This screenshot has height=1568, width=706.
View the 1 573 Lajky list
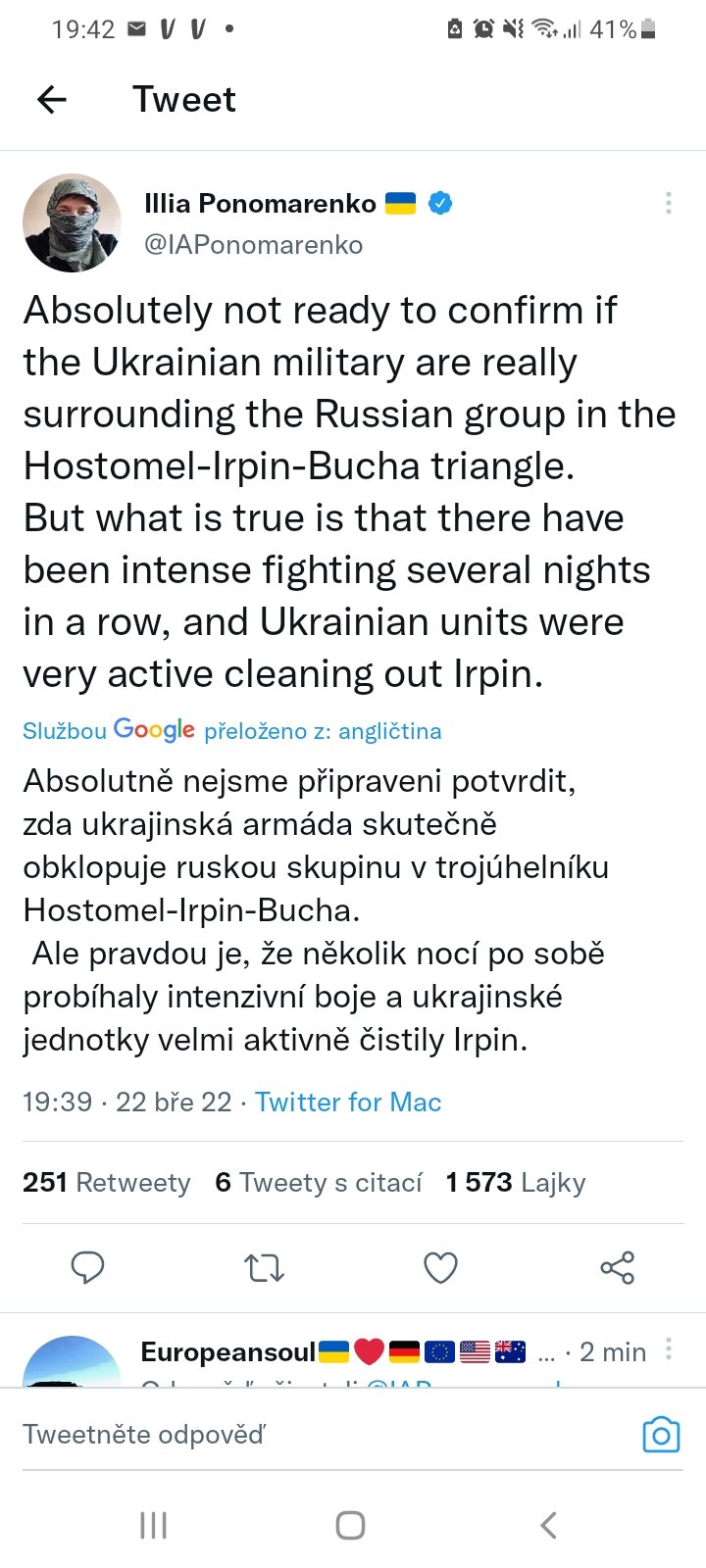515,1182
